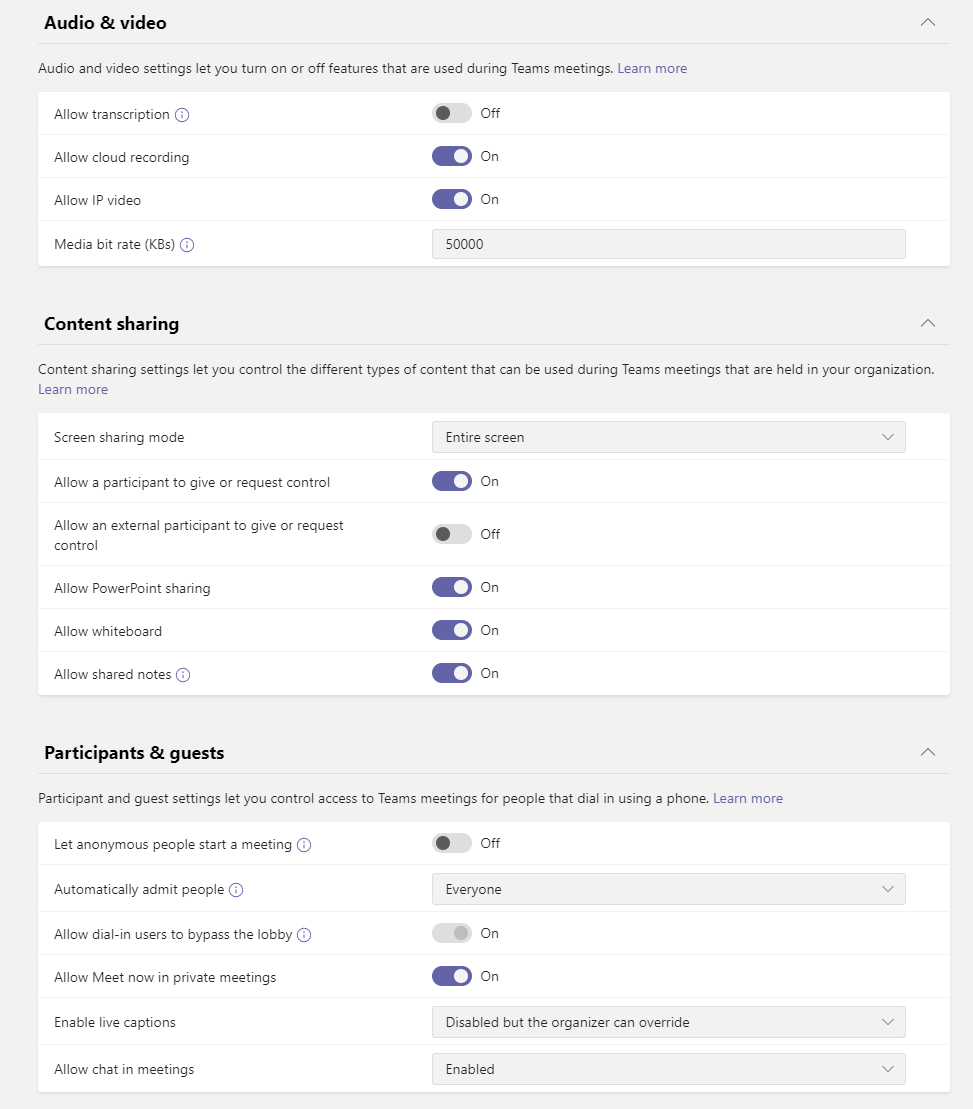Open the Automatically admit people dropdown
This screenshot has width=973, height=1109.
point(668,889)
